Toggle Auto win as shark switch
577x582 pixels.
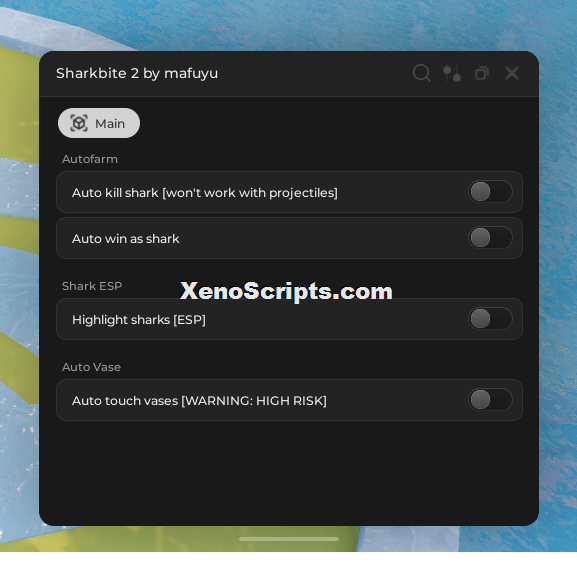click(490, 238)
